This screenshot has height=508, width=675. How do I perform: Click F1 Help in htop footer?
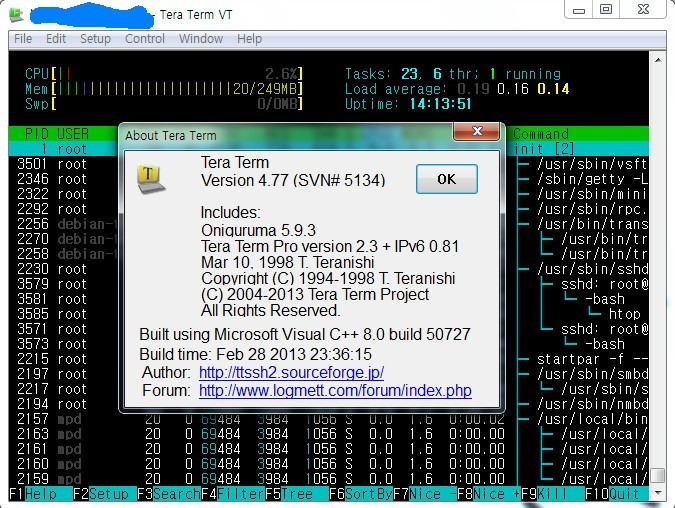pyautogui.click(x=40, y=494)
